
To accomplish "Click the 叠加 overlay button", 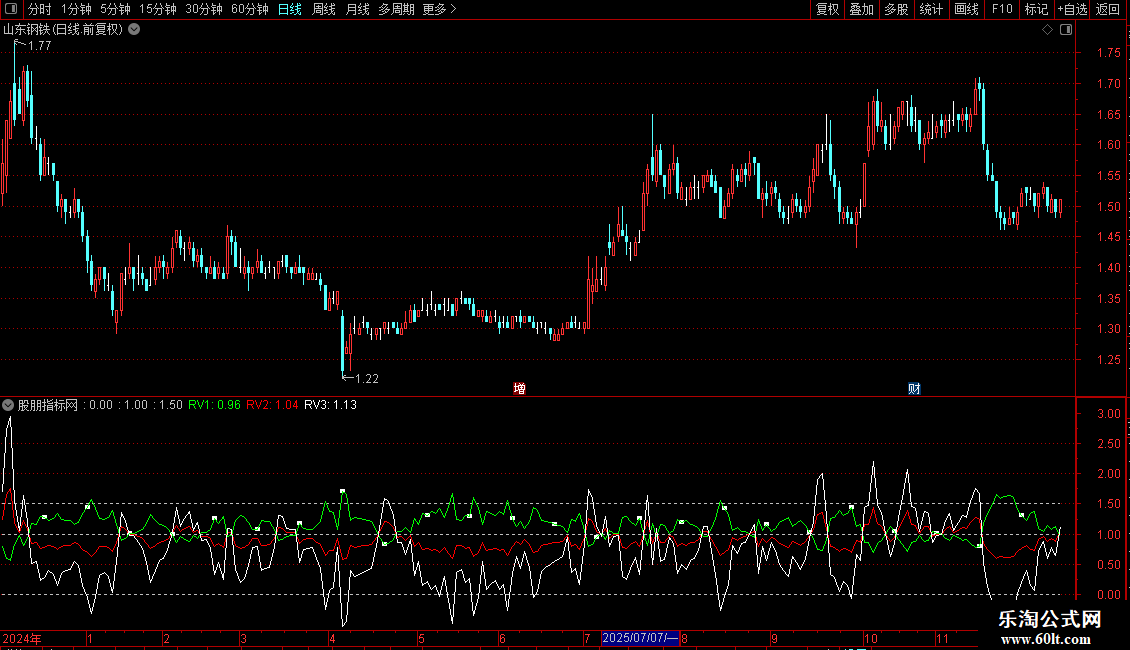I will pyautogui.click(x=862, y=9).
